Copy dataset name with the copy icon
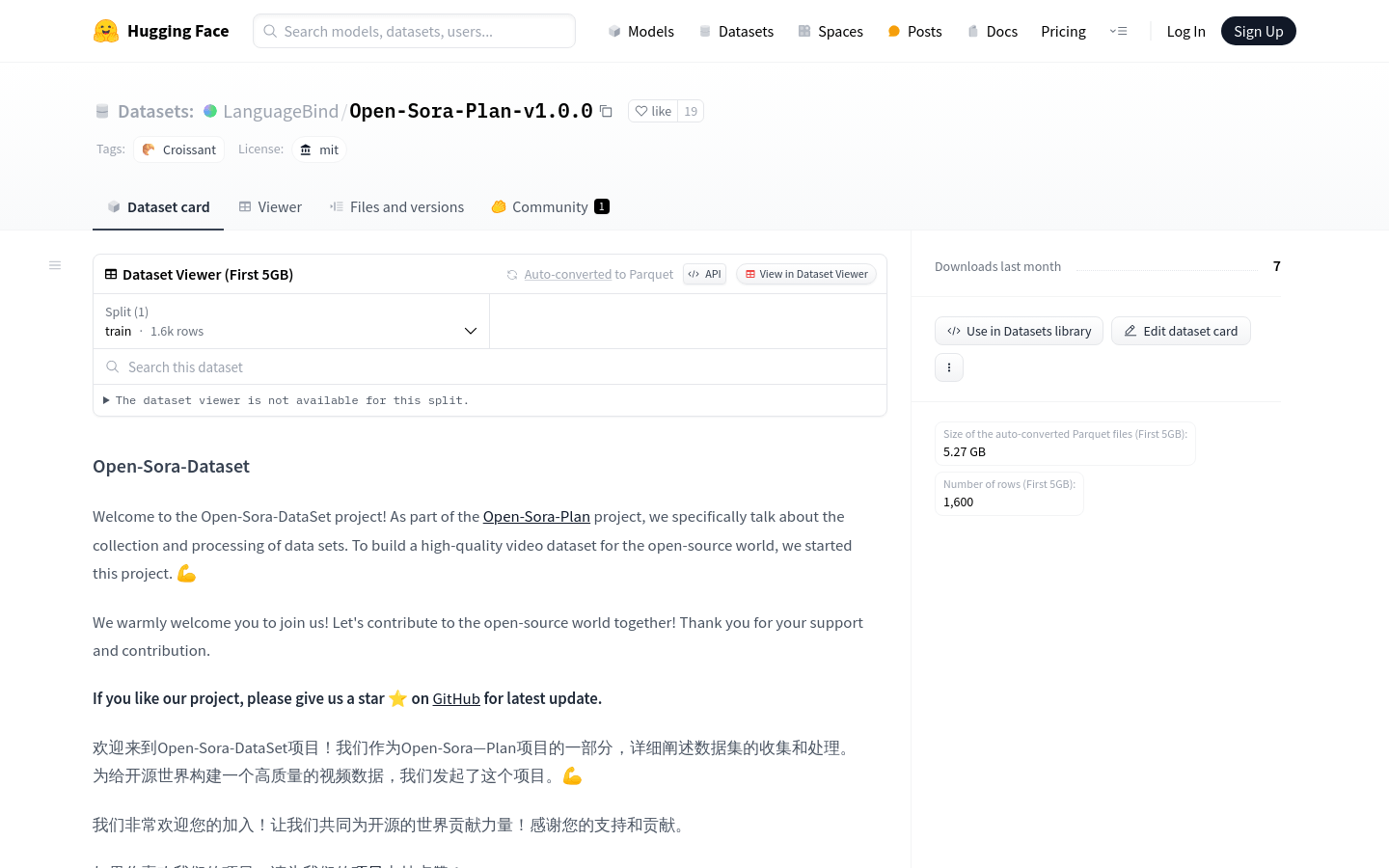This screenshot has height=868, width=1389. [606, 111]
